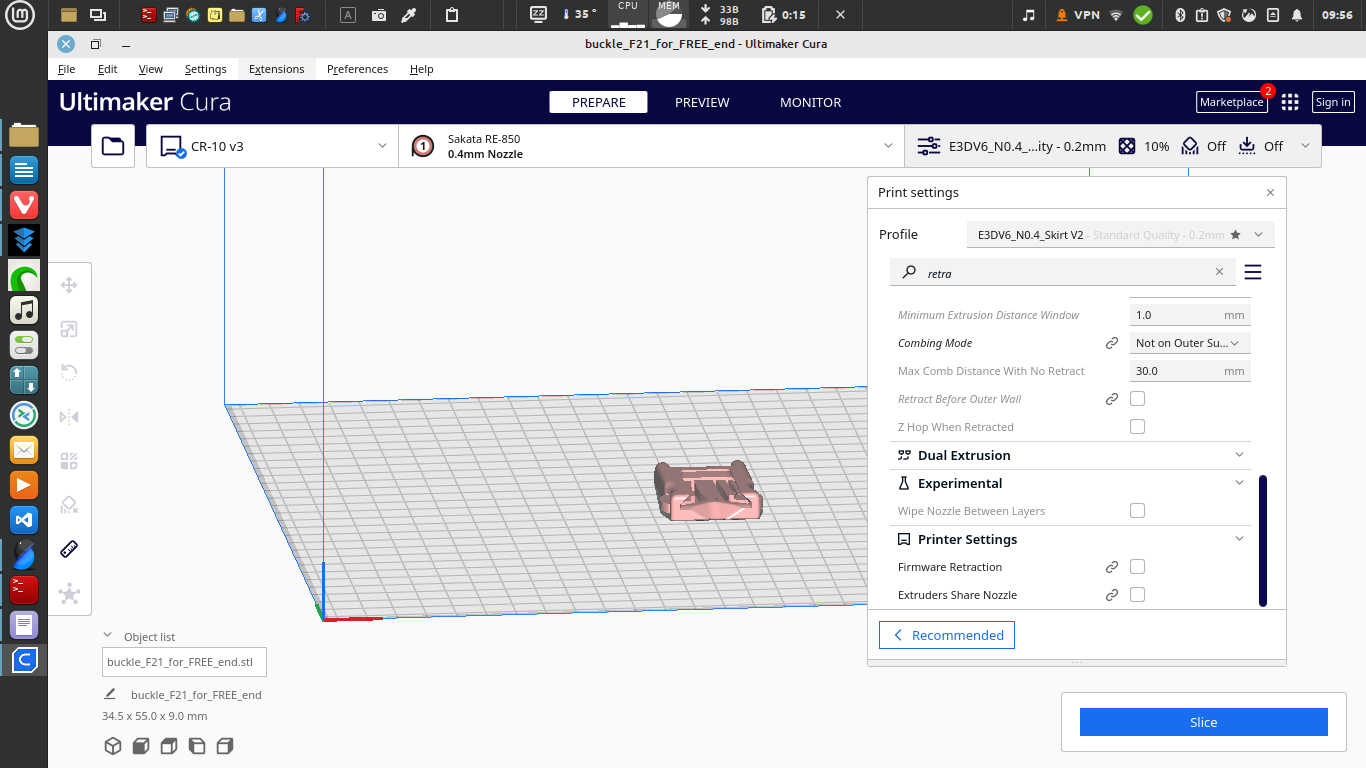The width and height of the screenshot is (1366, 768).
Task: Open the settings visibility hamburger menu
Action: pos(1252,272)
